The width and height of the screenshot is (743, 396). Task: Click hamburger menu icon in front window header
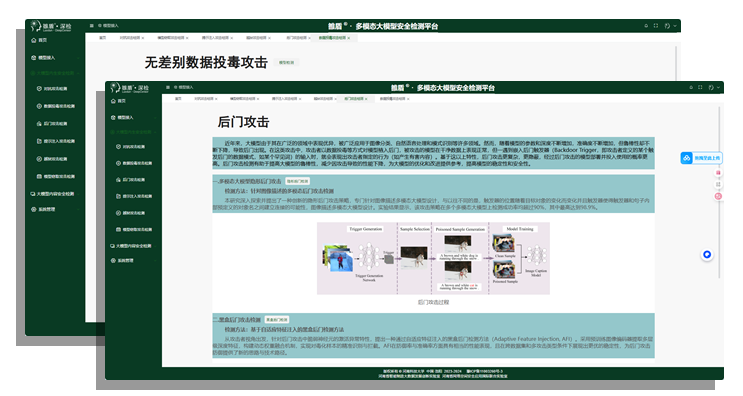click(x=168, y=87)
